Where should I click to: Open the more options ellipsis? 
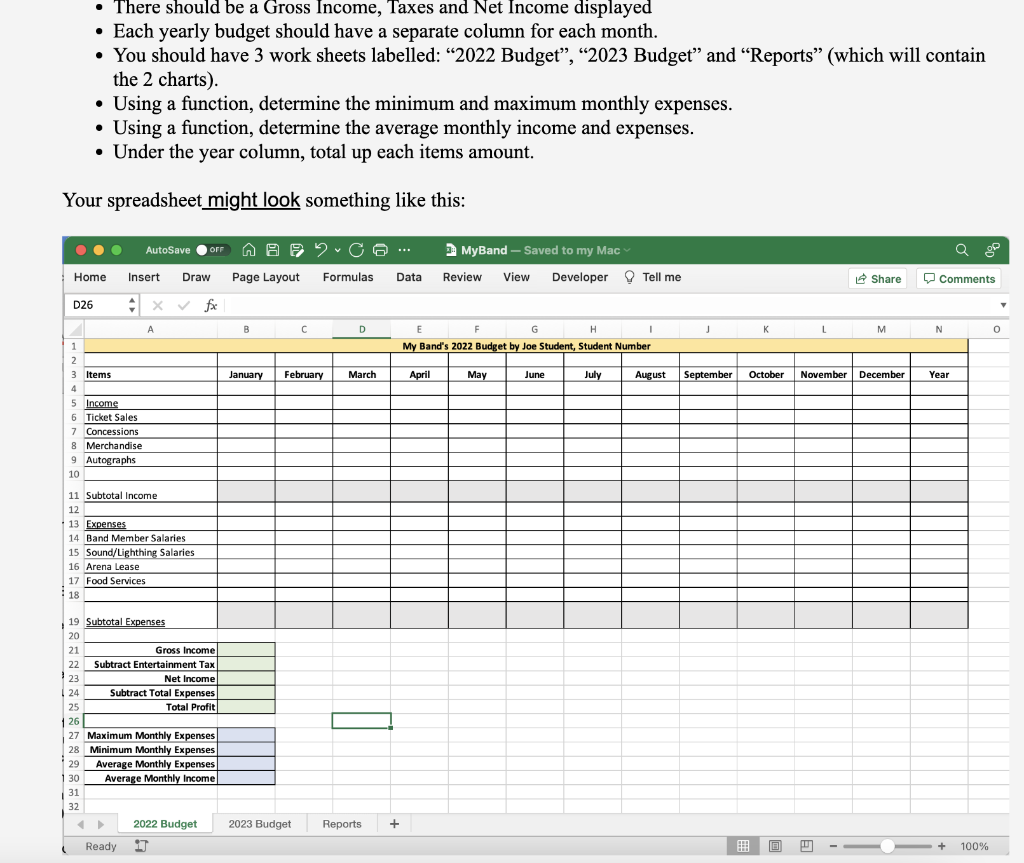click(404, 250)
